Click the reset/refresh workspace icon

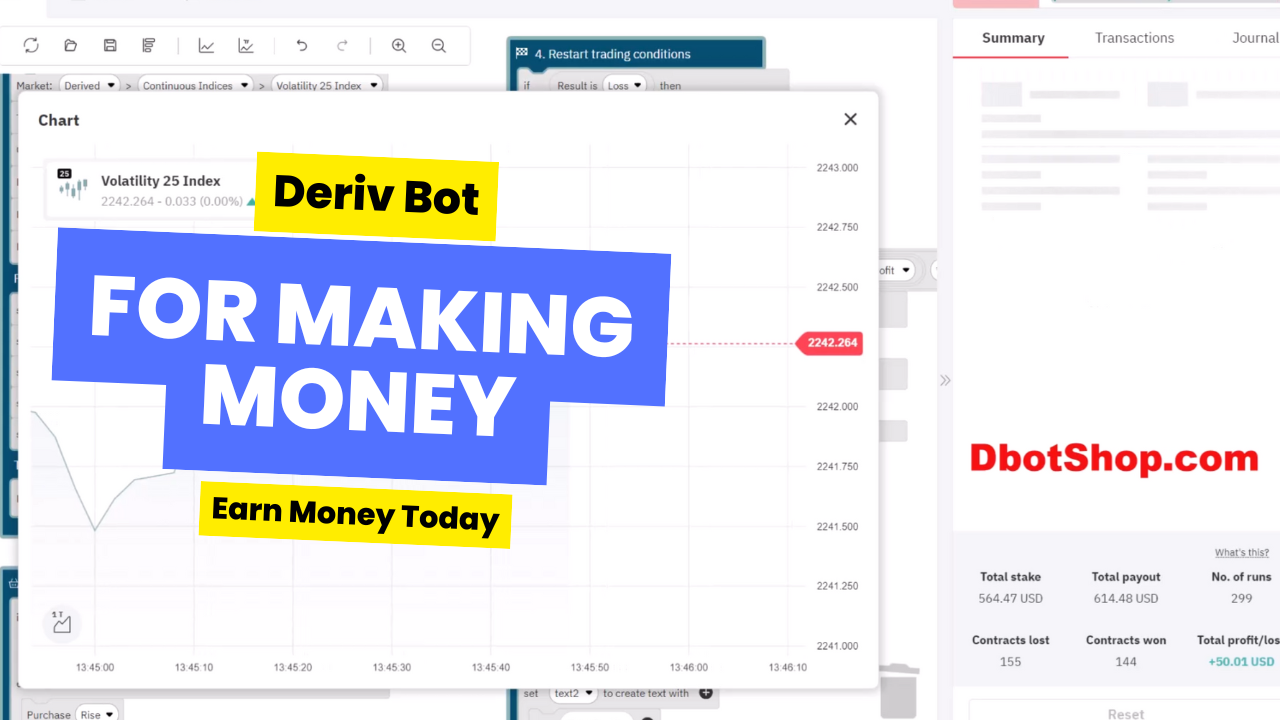pos(31,45)
